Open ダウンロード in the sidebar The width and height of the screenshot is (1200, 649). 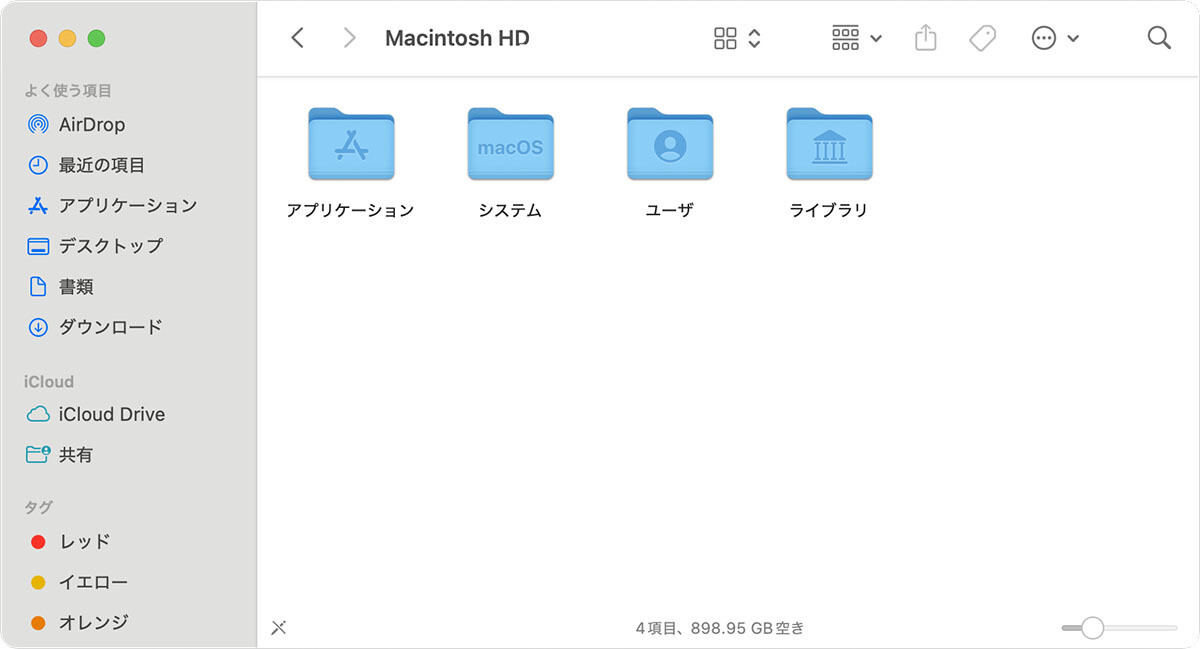coord(96,326)
